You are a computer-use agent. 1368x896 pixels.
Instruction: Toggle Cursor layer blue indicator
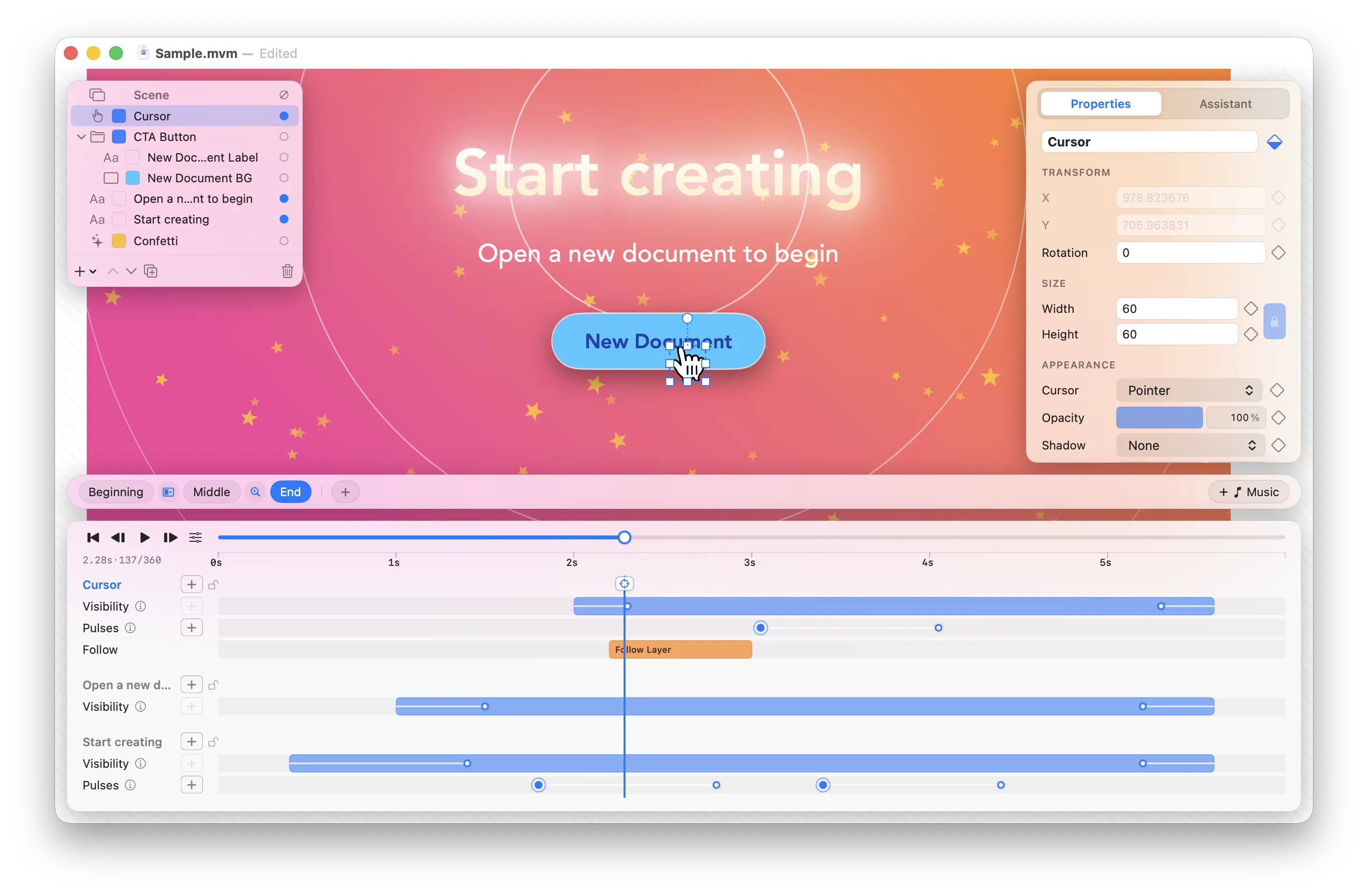click(x=284, y=116)
